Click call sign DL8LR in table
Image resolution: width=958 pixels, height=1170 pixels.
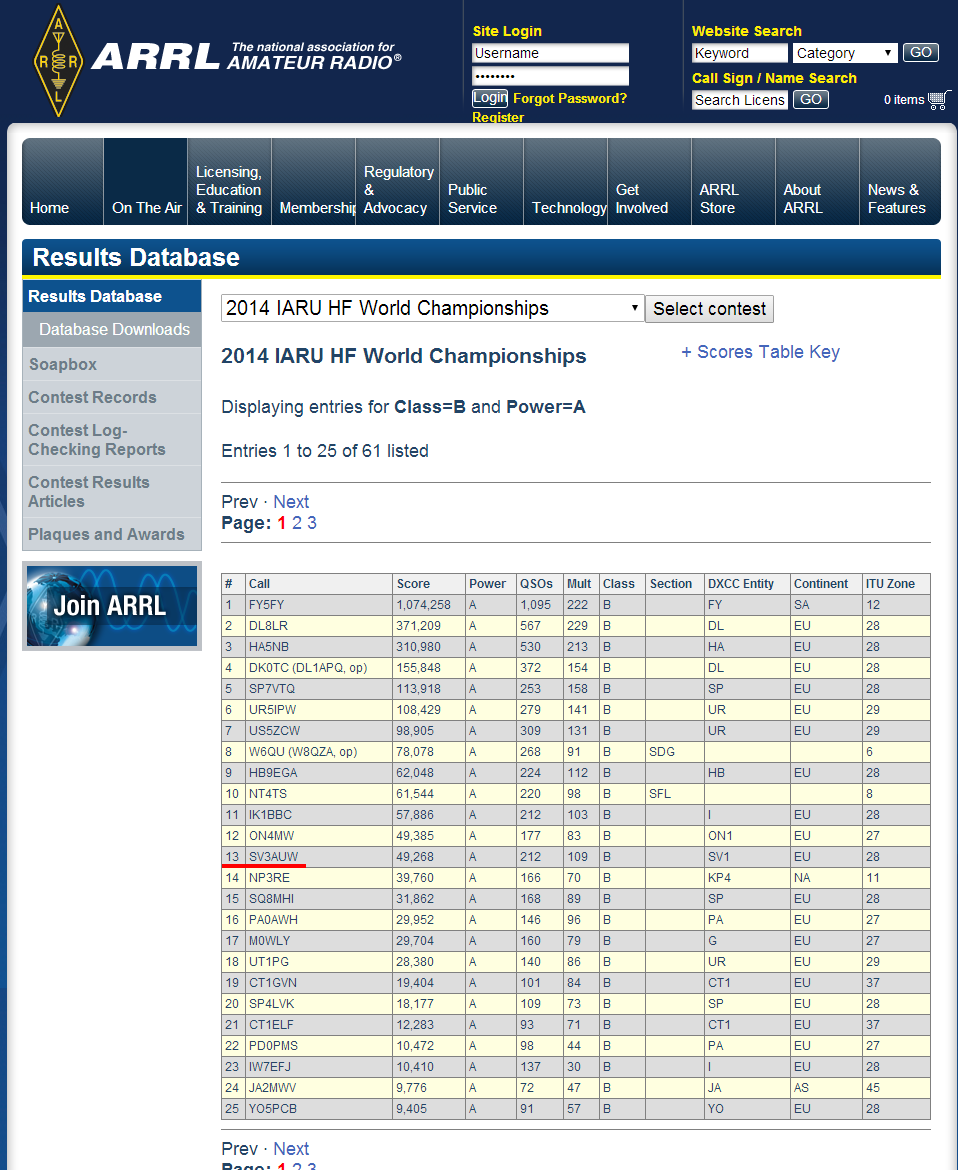[268, 625]
